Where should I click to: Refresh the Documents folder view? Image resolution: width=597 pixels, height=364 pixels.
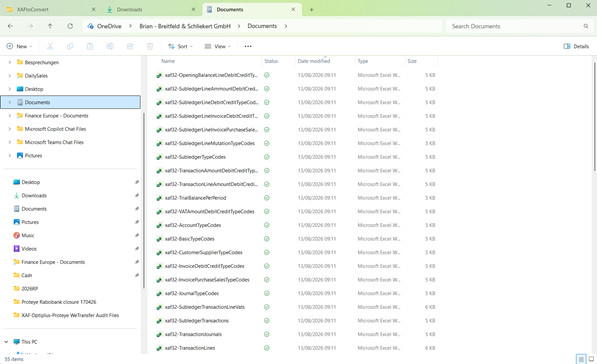70,26
